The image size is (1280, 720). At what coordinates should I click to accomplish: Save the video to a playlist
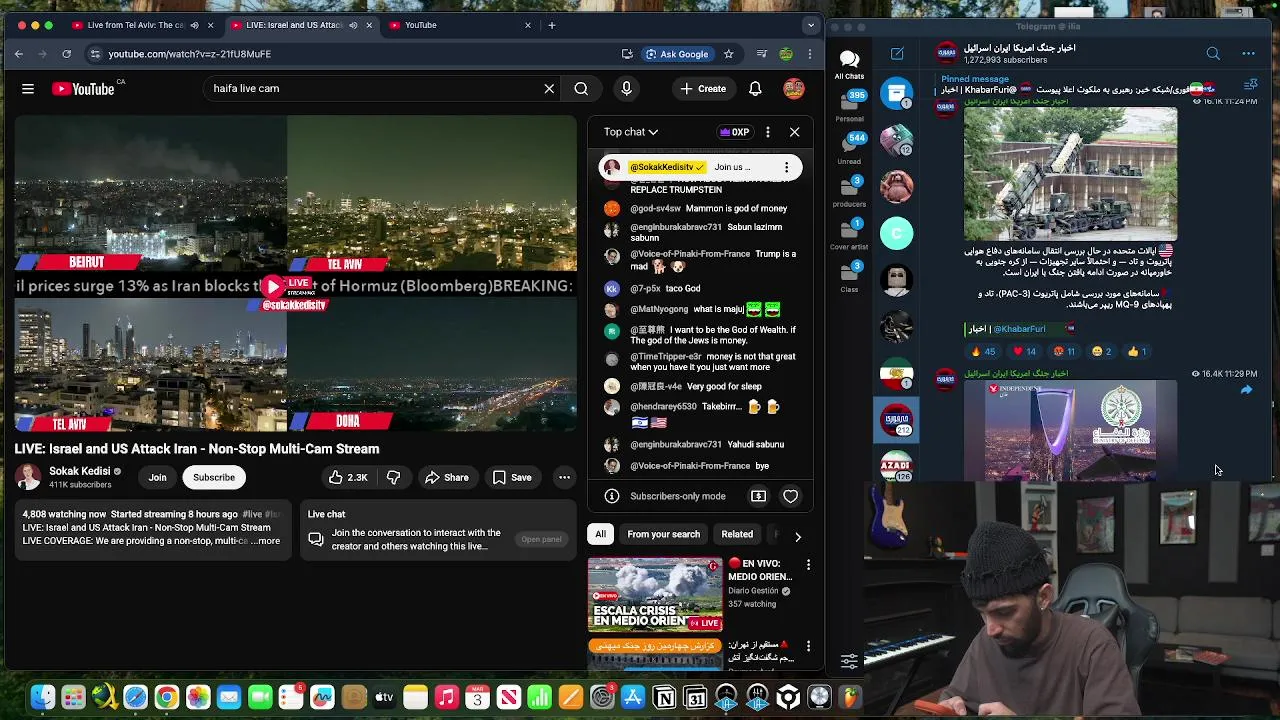pyautogui.click(x=512, y=478)
